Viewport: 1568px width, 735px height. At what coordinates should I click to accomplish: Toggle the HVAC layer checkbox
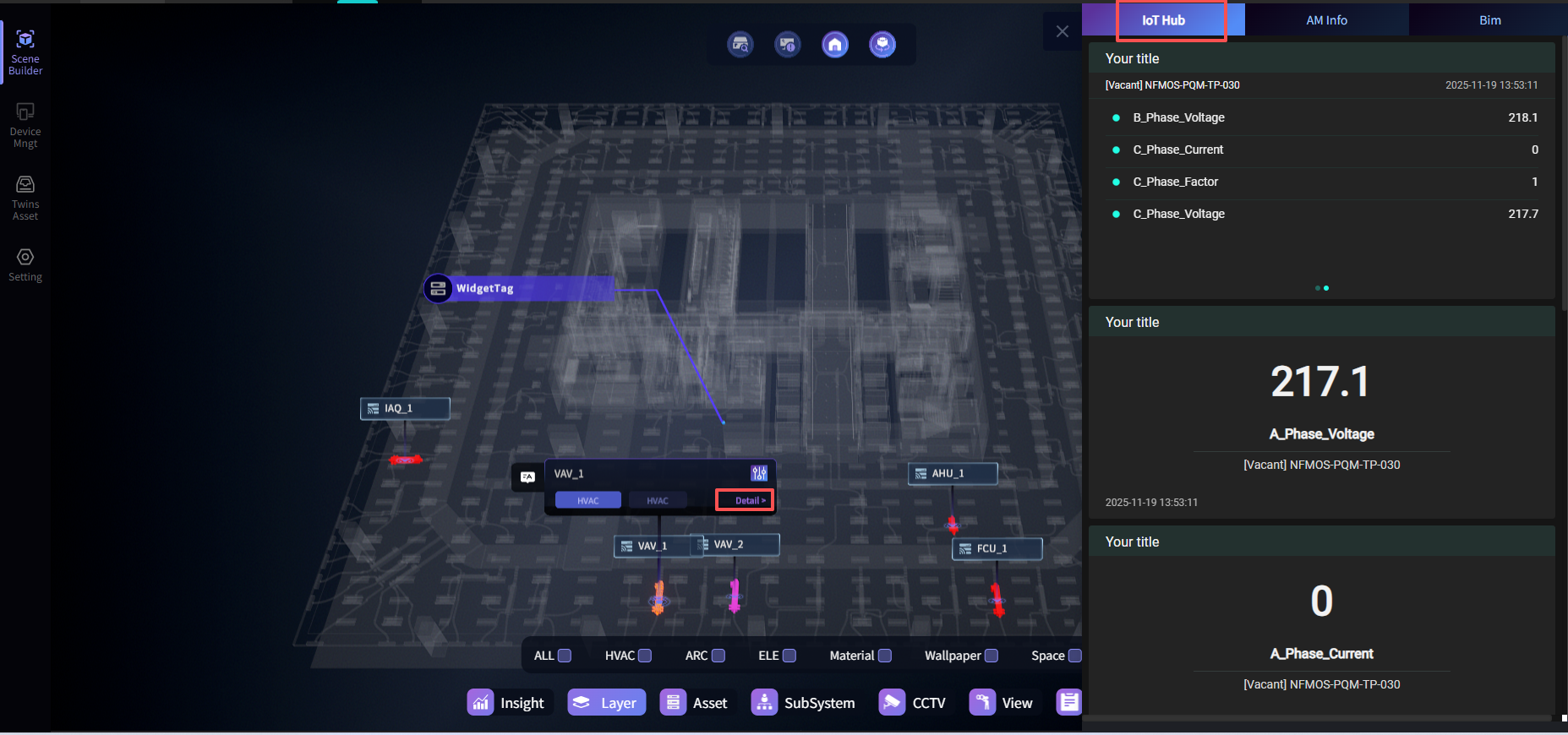[645, 656]
